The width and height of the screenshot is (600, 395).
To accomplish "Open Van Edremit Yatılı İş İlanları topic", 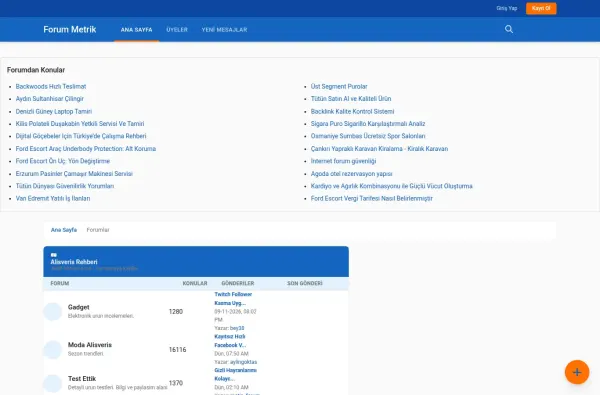I will pyautogui.click(x=53, y=198).
